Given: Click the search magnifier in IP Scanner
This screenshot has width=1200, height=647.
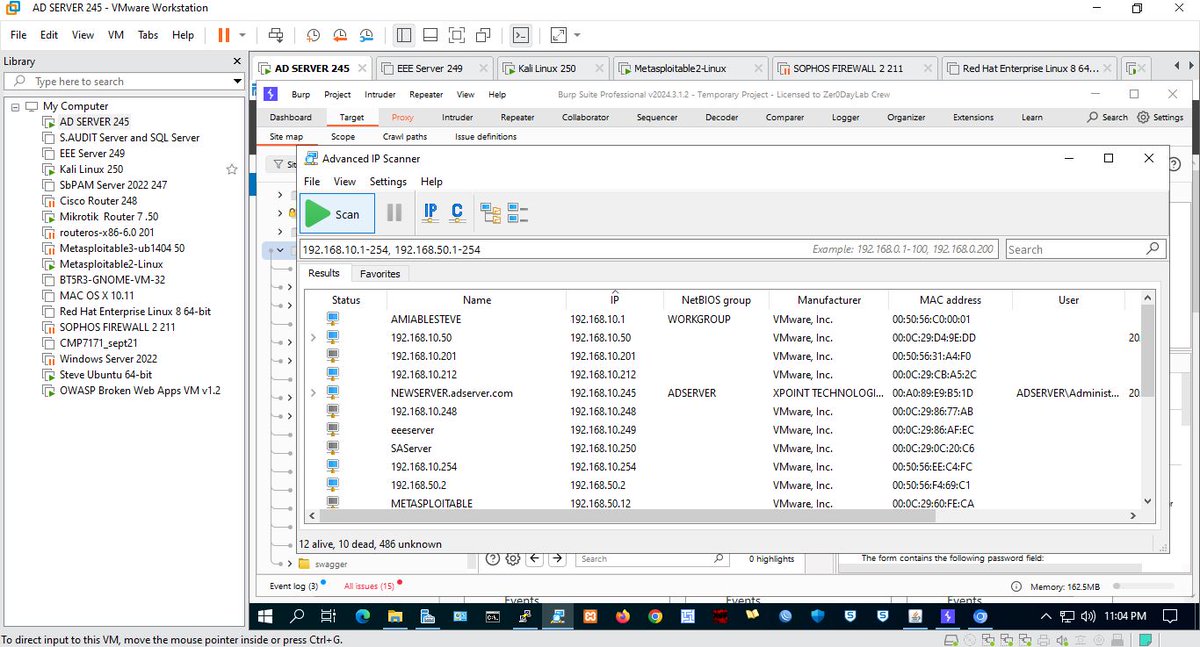Looking at the screenshot, I should click(1153, 249).
